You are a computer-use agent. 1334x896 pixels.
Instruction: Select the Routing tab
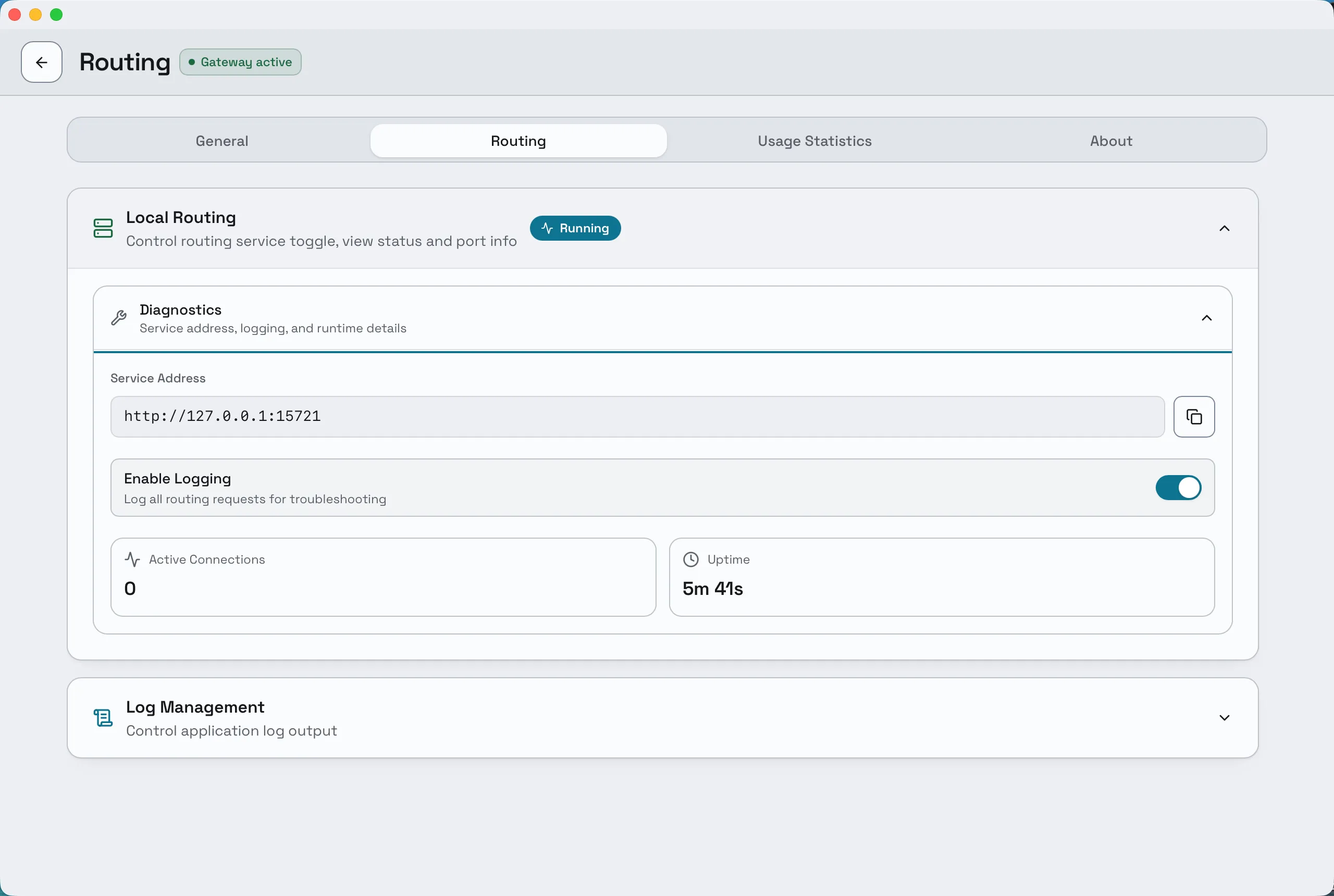[518, 141]
